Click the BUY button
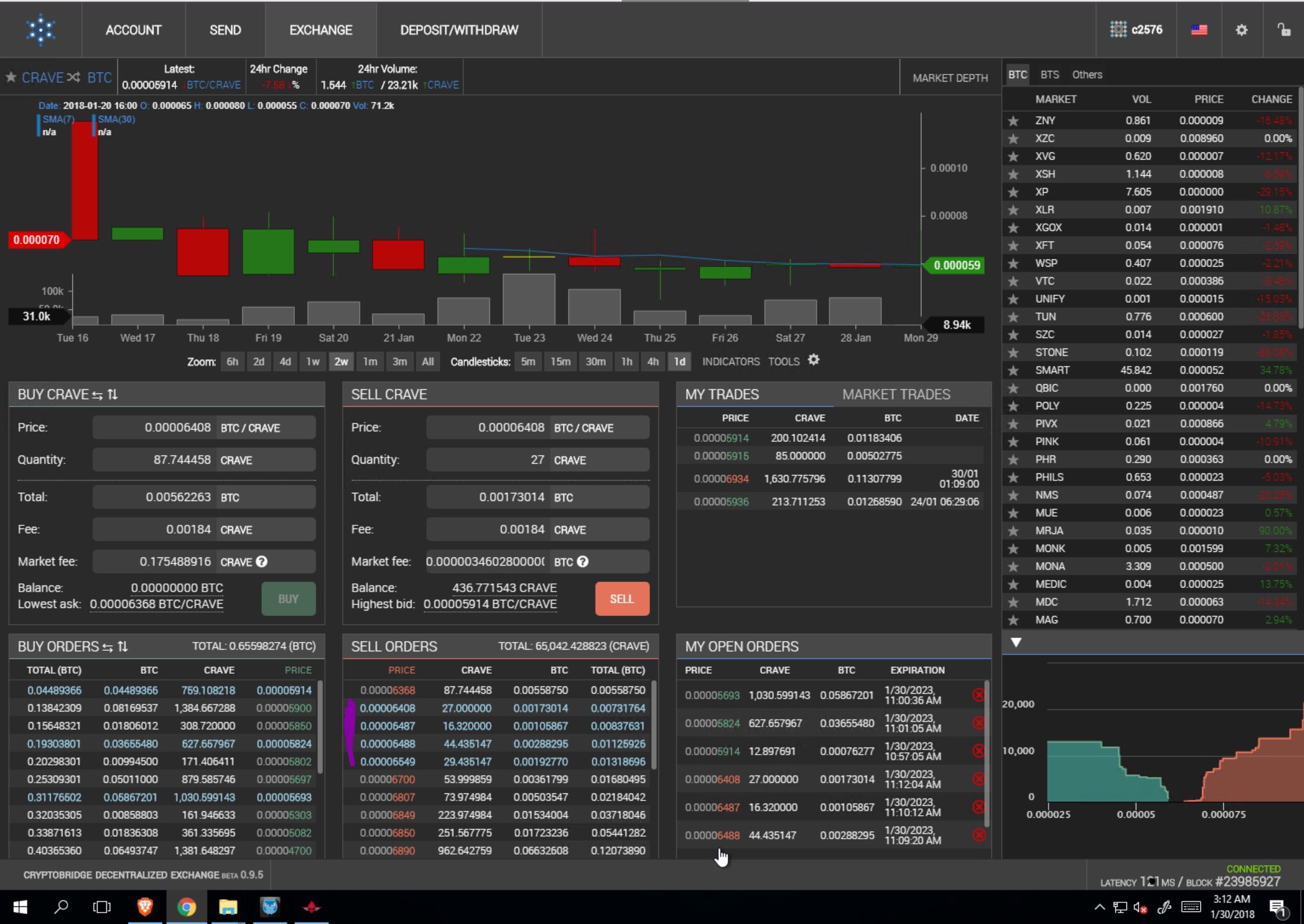This screenshot has width=1304, height=924. coord(289,599)
